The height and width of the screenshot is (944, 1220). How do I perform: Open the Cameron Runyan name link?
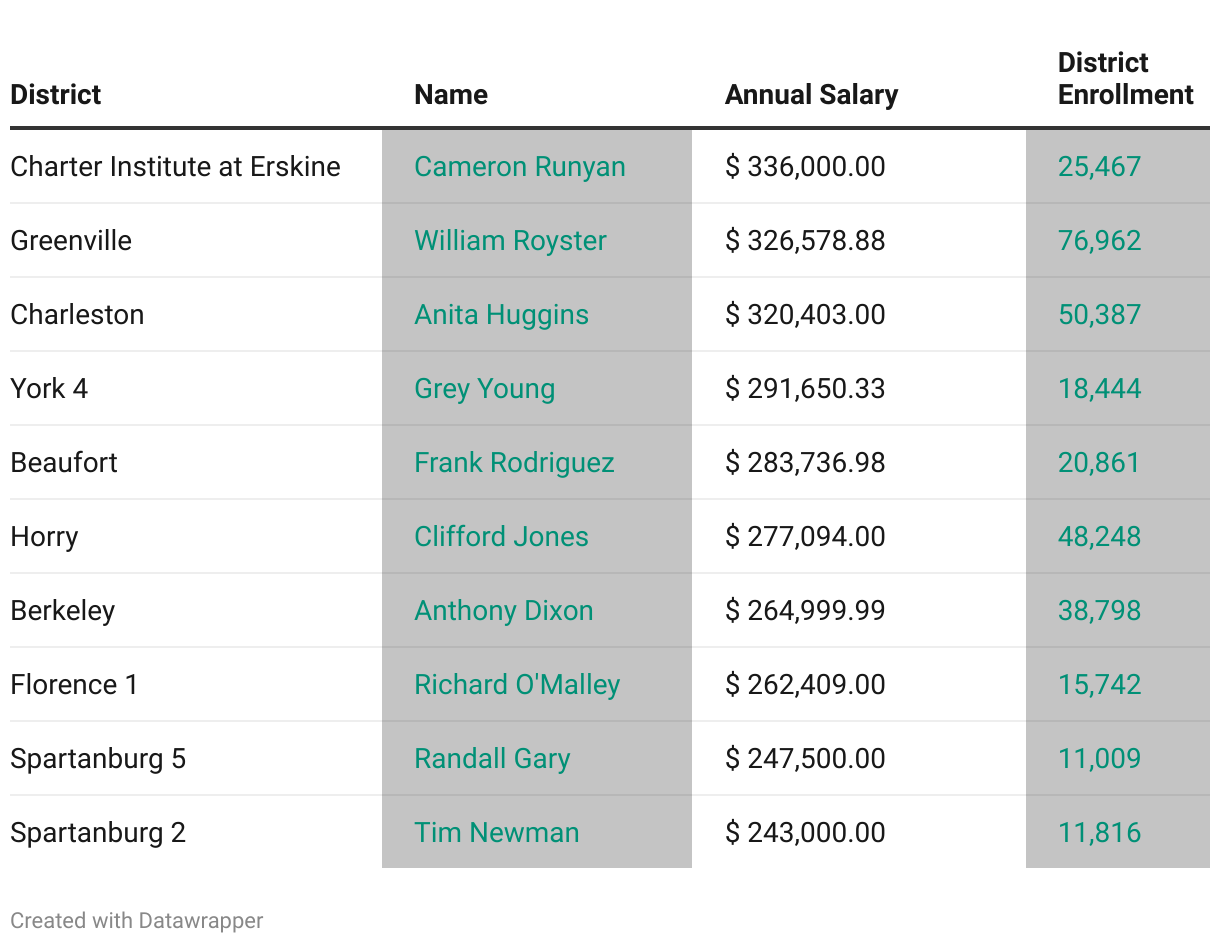click(519, 166)
